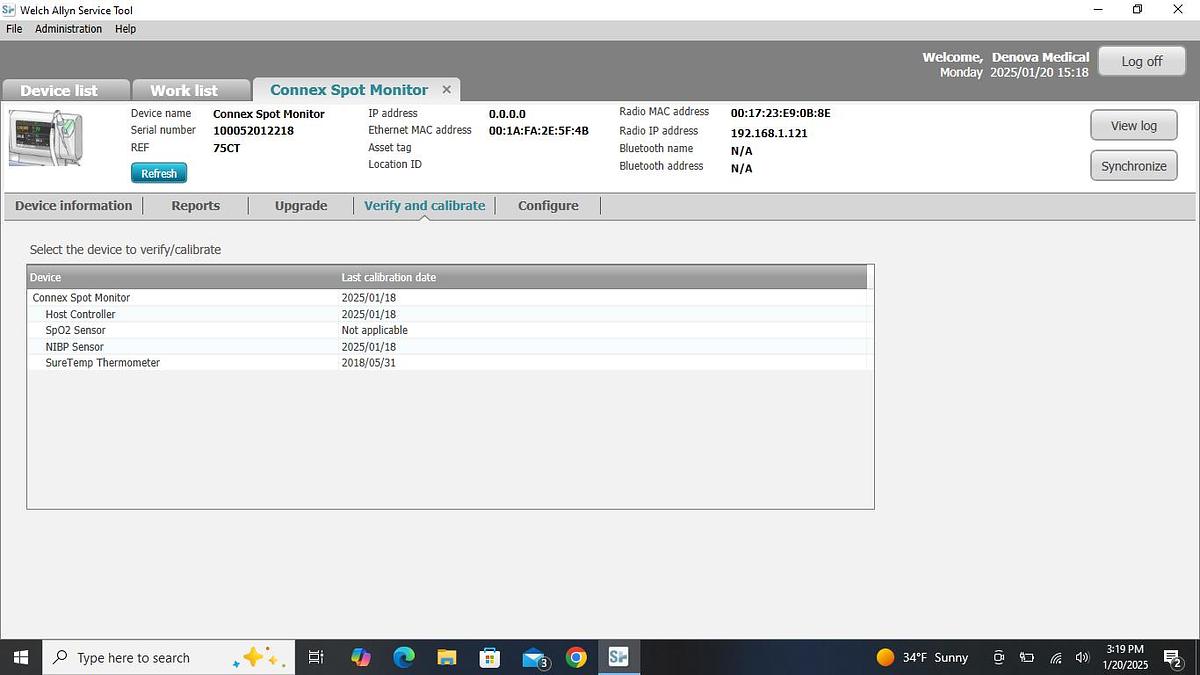Screen dimensions: 1200x675
Task: Select the NIBP Sensor row
Action: (75, 347)
